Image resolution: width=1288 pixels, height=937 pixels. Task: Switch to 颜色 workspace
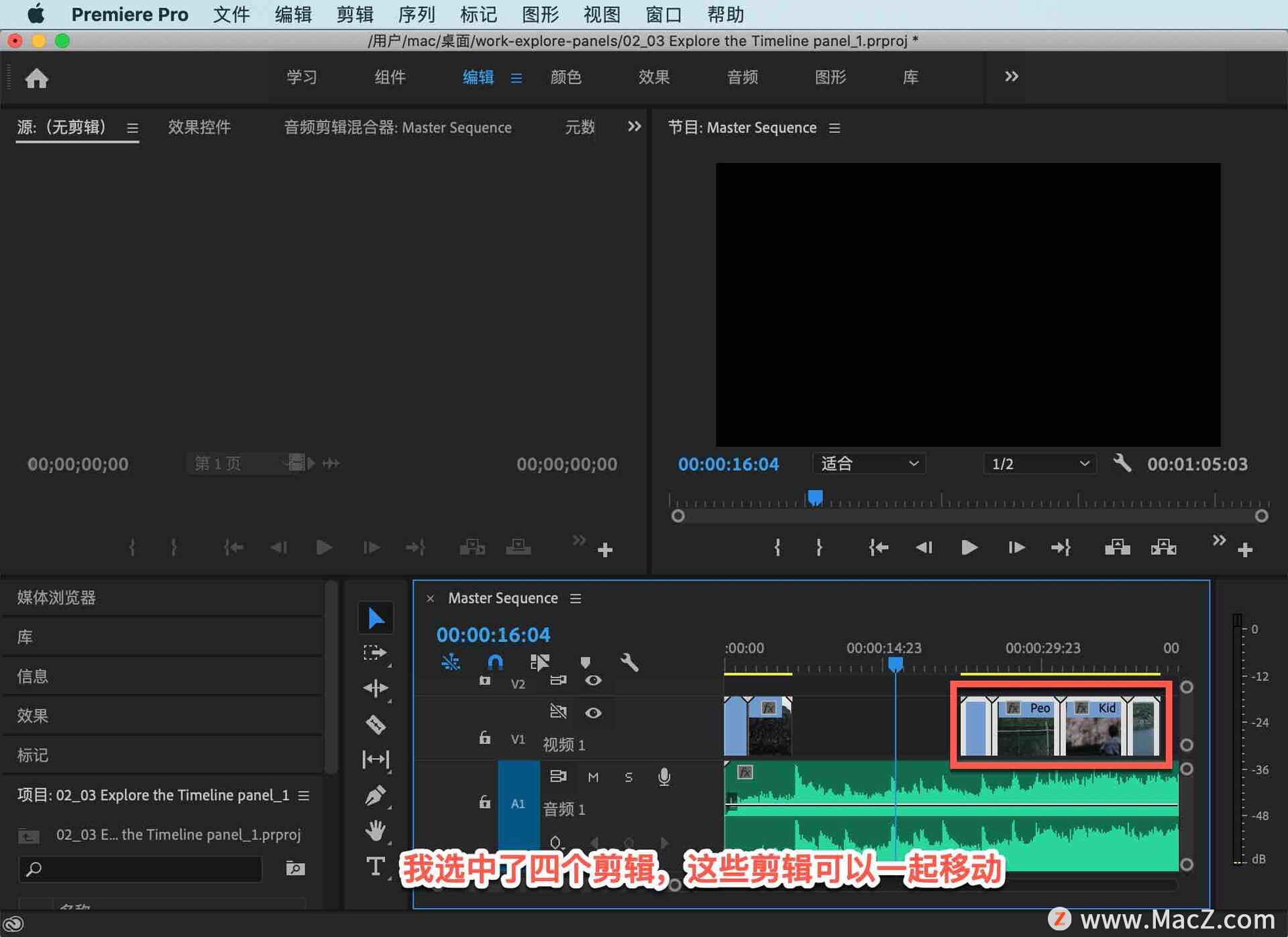pos(566,77)
